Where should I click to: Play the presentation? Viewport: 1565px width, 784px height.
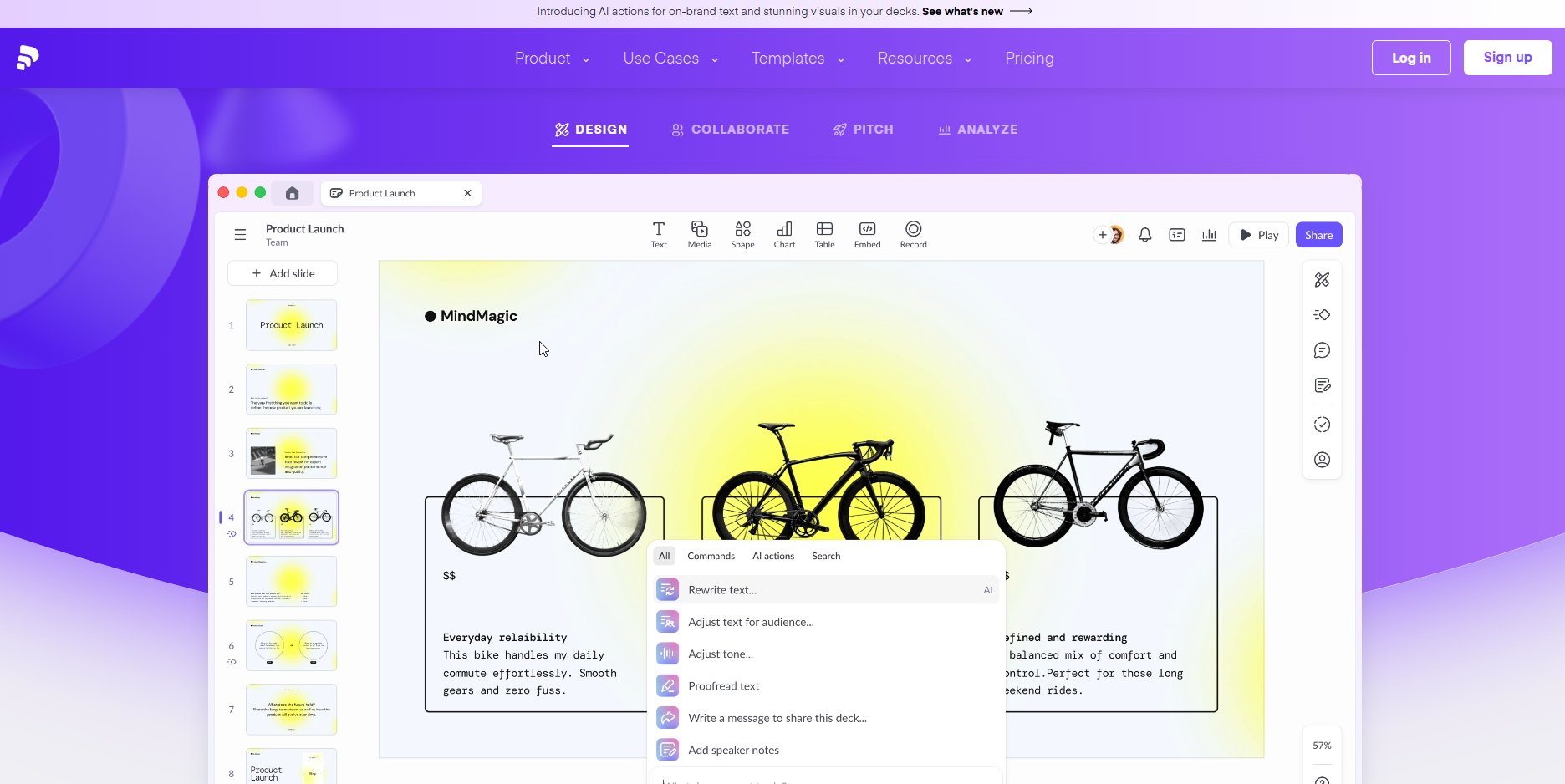coord(1259,235)
